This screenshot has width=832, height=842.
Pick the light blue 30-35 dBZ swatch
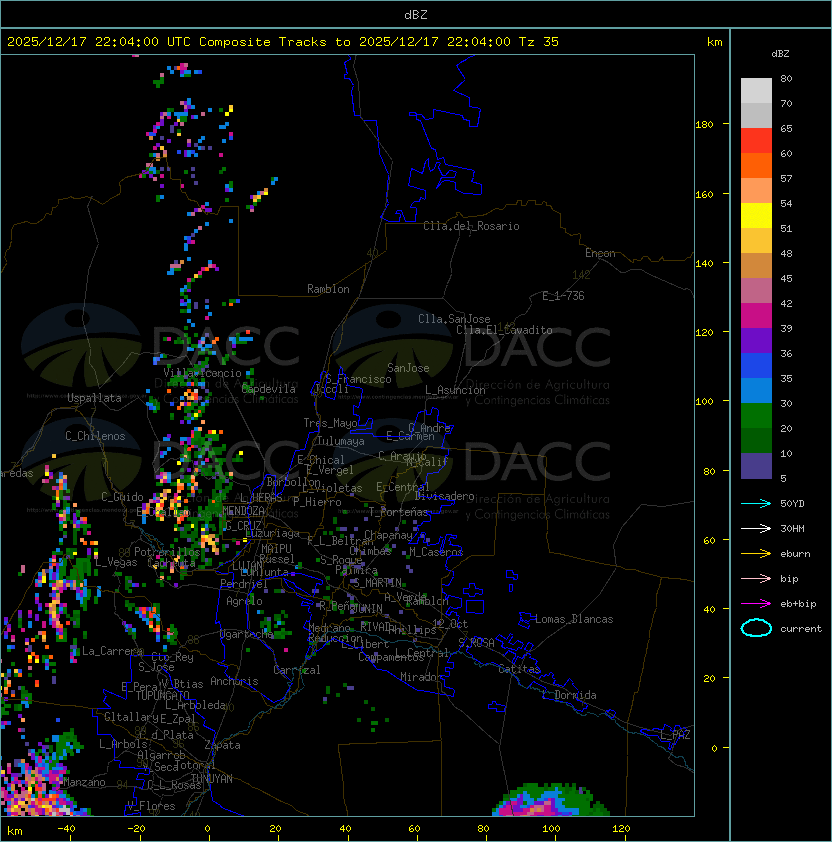(756, 390)
